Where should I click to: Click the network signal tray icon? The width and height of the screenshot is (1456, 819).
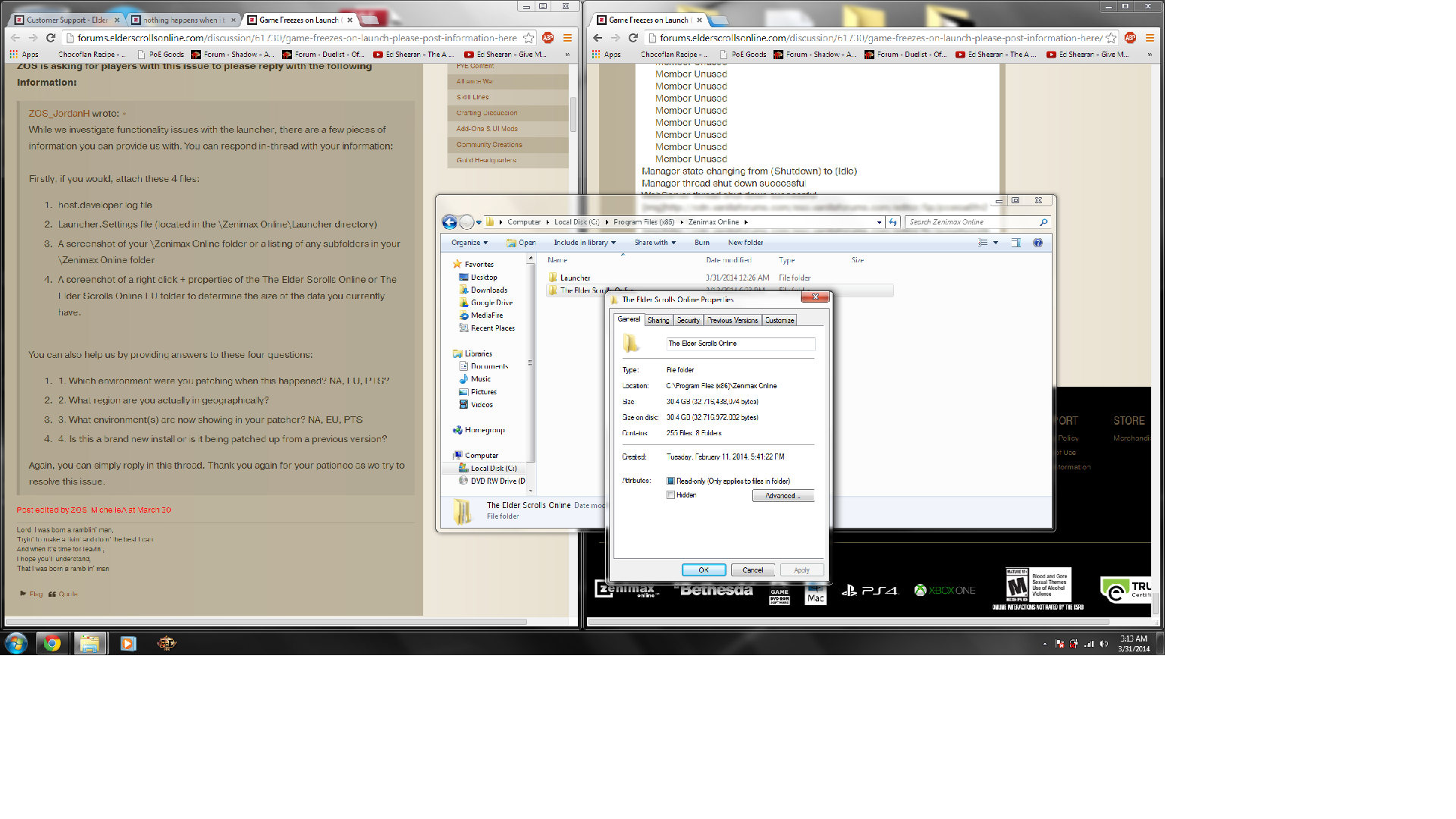pyautogui.click(x=1089, y=644)
